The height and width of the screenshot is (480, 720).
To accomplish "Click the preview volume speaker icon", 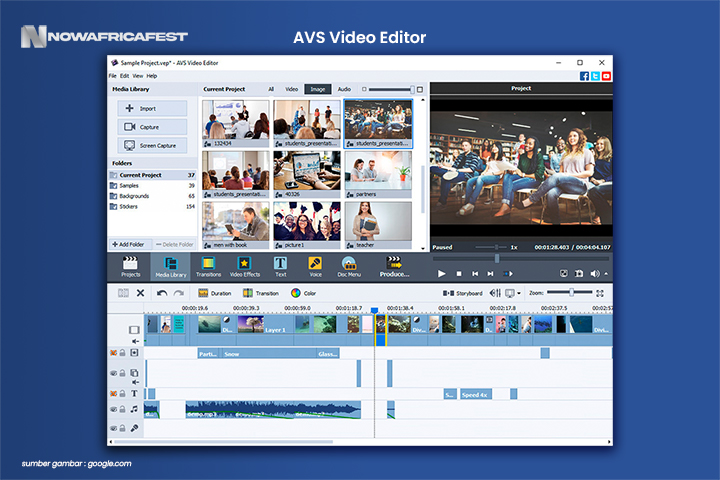I will point(595,274).
